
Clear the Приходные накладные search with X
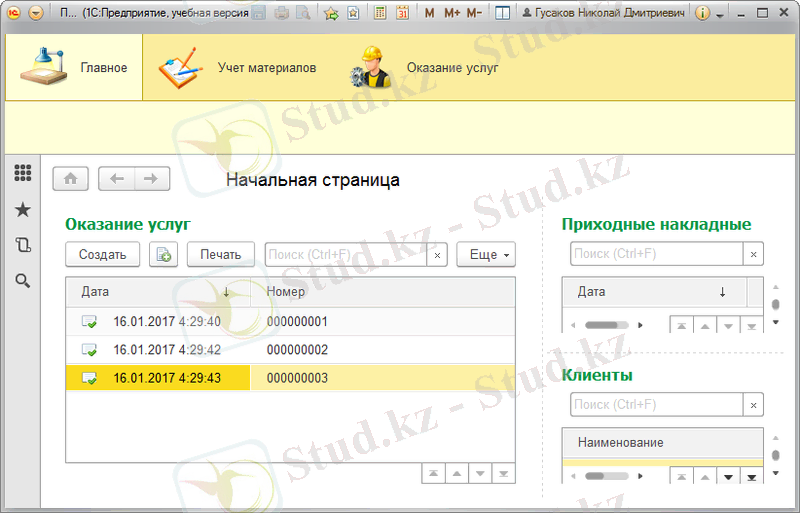point(753,254)
